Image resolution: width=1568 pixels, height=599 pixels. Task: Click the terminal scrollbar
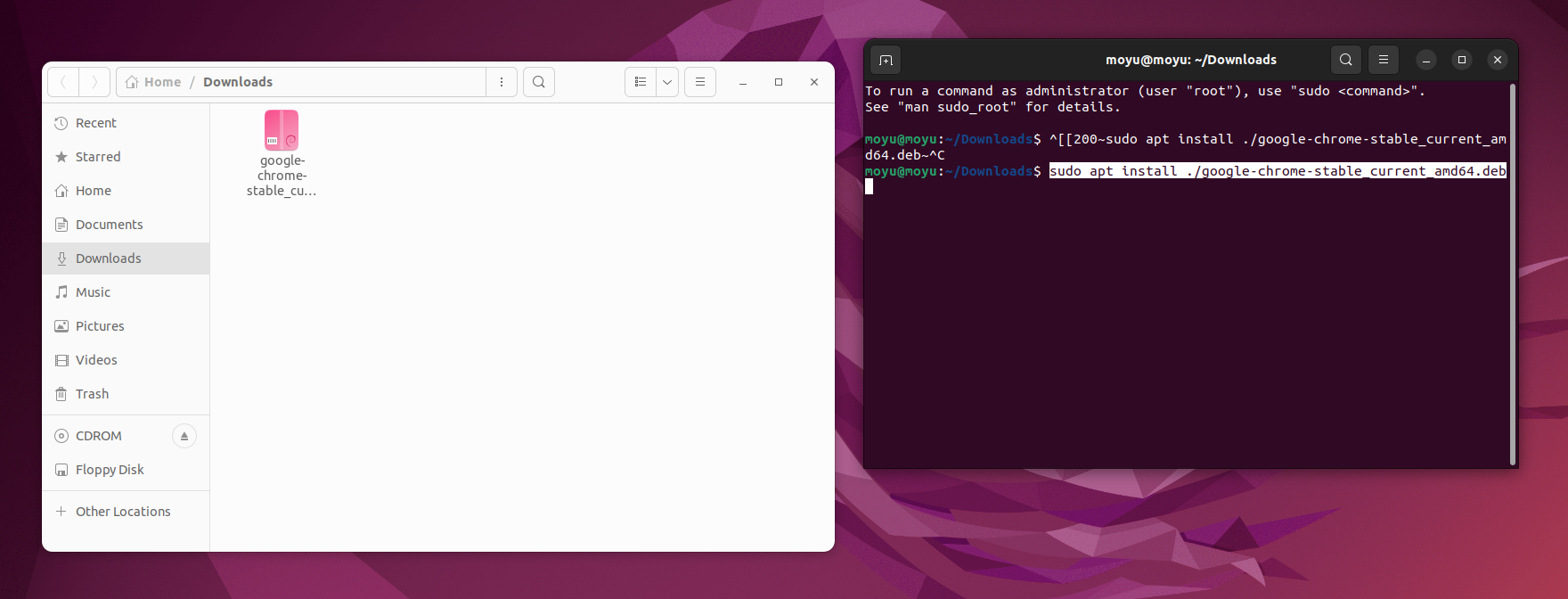pos(1512,275)
